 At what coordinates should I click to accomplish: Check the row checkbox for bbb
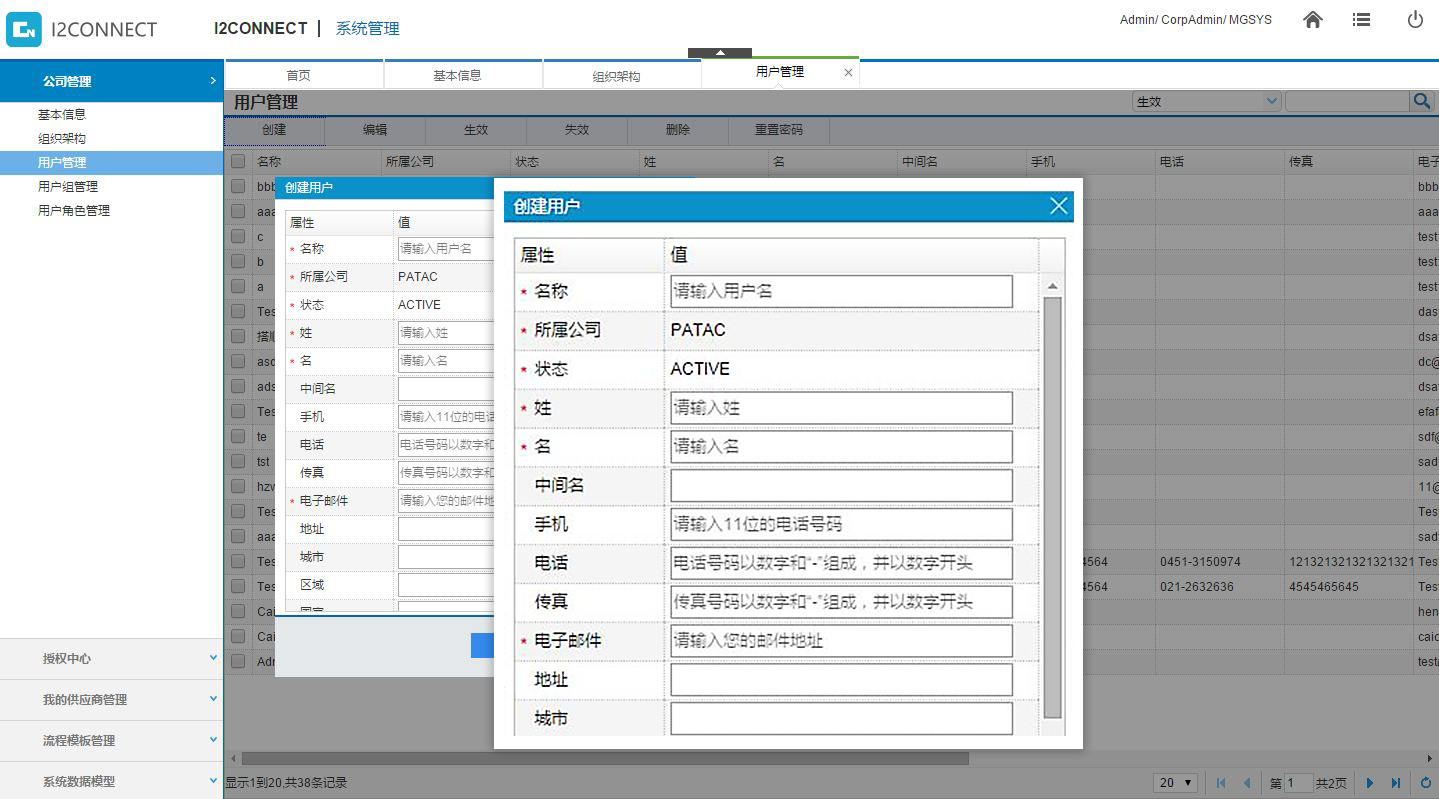pyautogui.click(x=238, y=186)
